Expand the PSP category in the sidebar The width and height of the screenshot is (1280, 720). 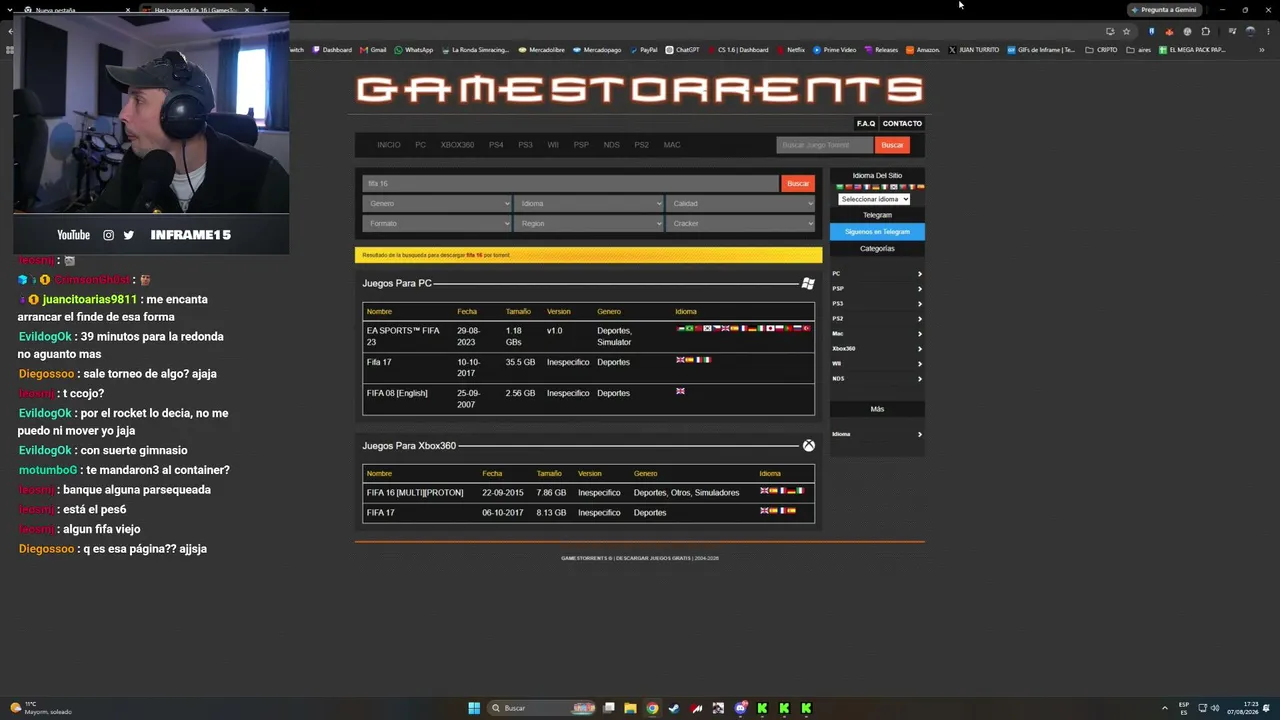pos(877,289)
